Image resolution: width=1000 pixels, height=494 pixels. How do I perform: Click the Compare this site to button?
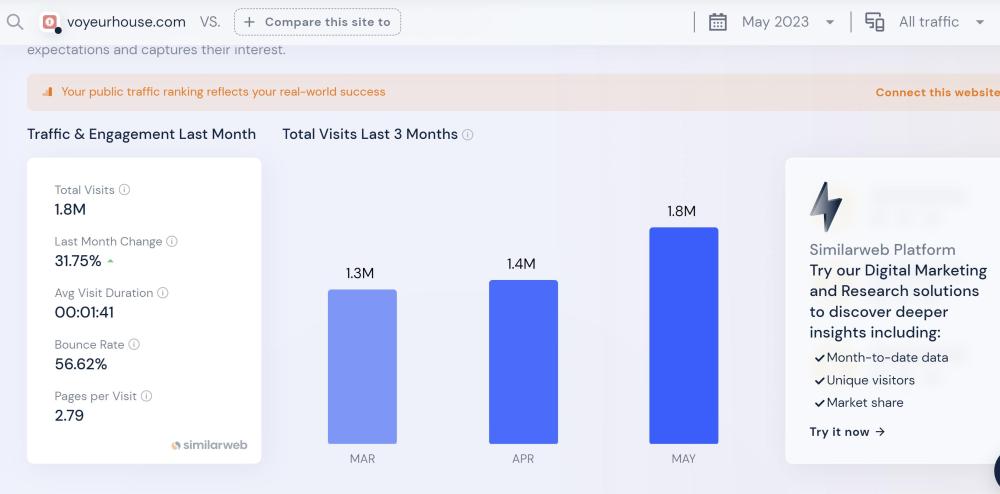coord(317,22)
